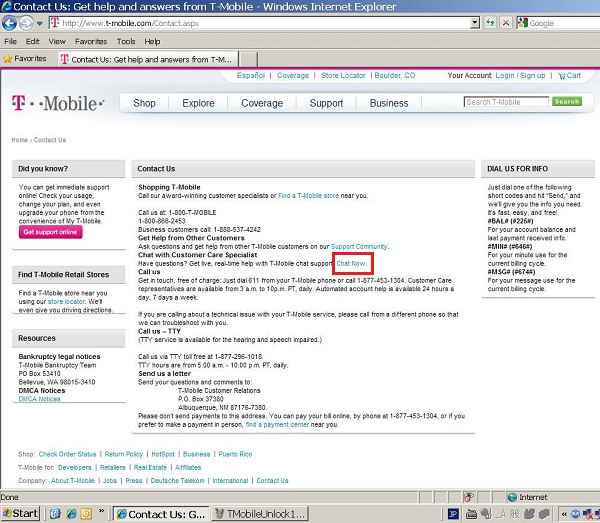
Task: Open the Favorites menu
Action: [91, 41]
